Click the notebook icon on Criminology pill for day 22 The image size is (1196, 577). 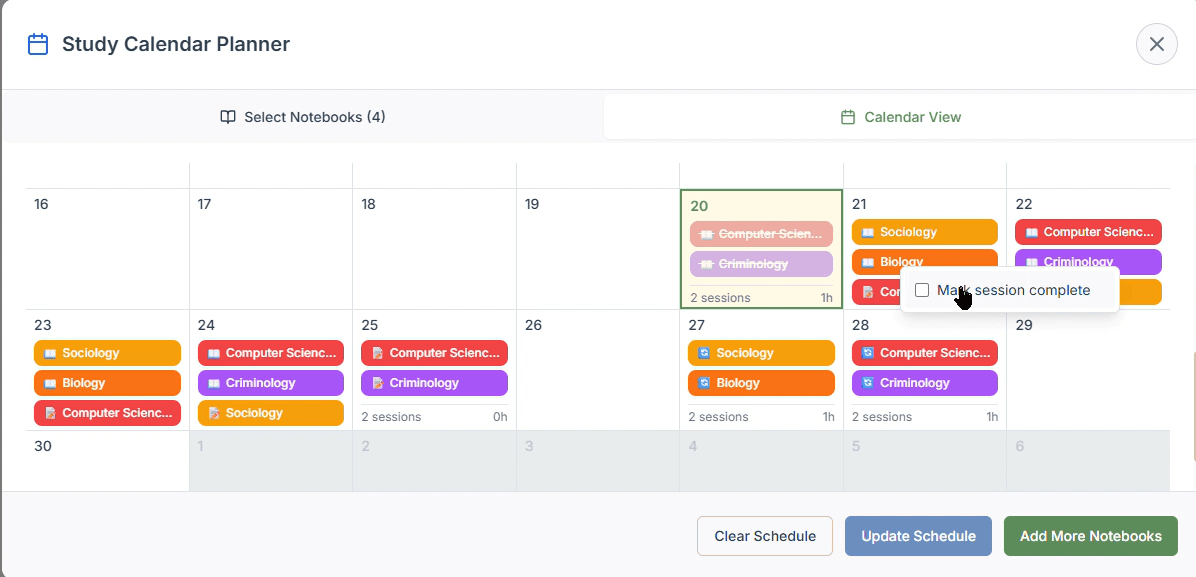1030,261
